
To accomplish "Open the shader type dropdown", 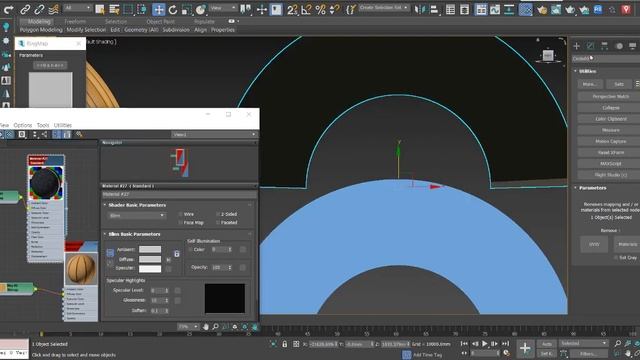I will click(x=136, y=215).
